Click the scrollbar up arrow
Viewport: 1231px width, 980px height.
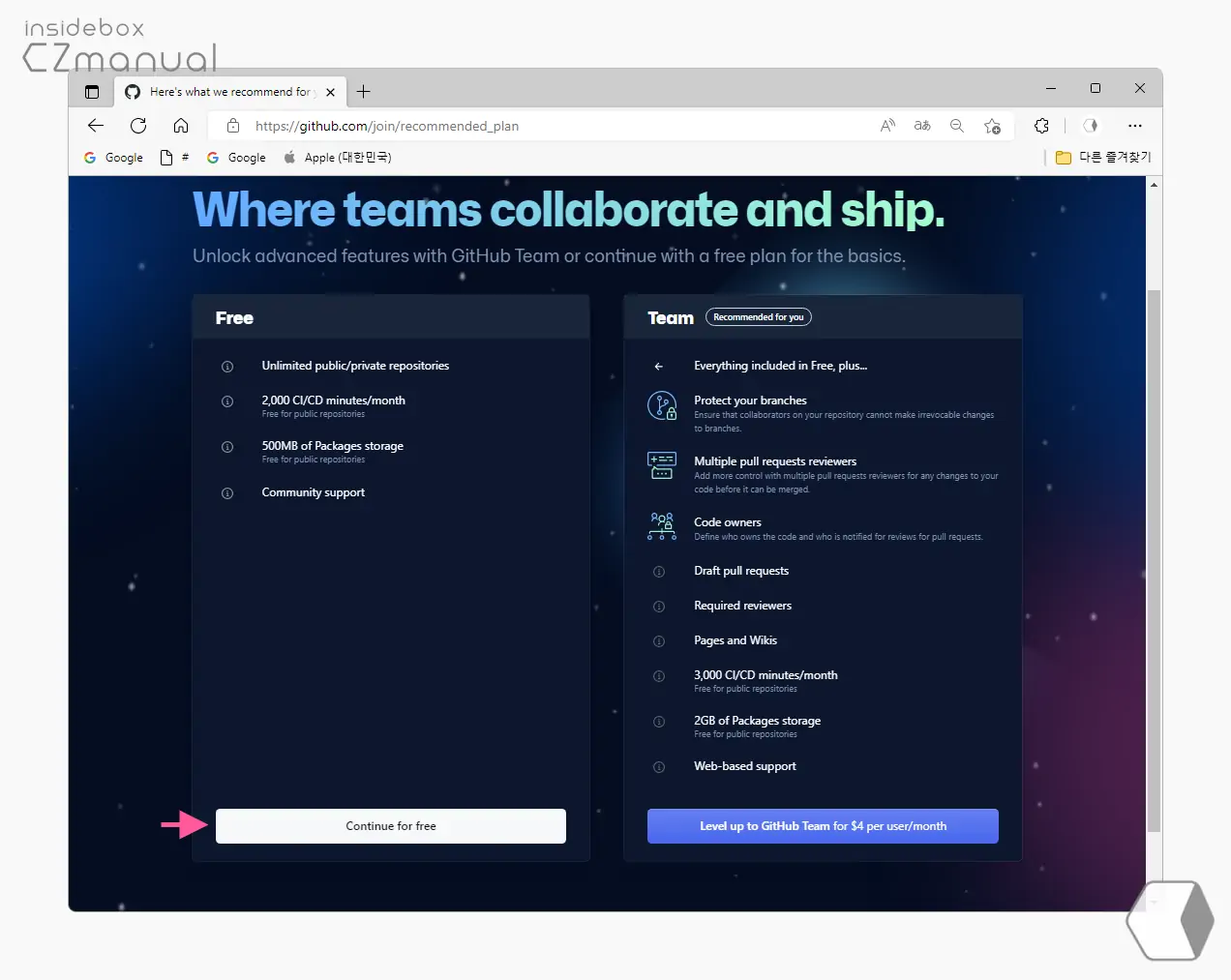[1154, 185]
